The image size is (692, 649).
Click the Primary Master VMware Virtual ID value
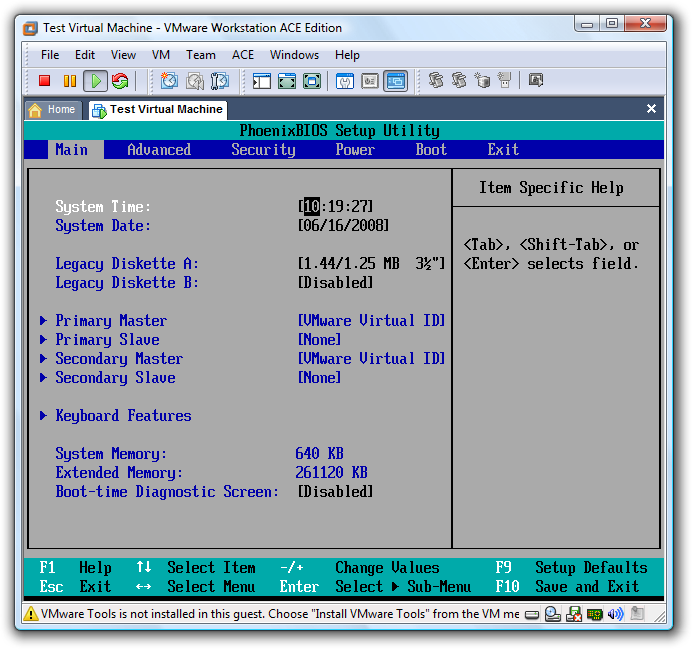tap(371, 320)
